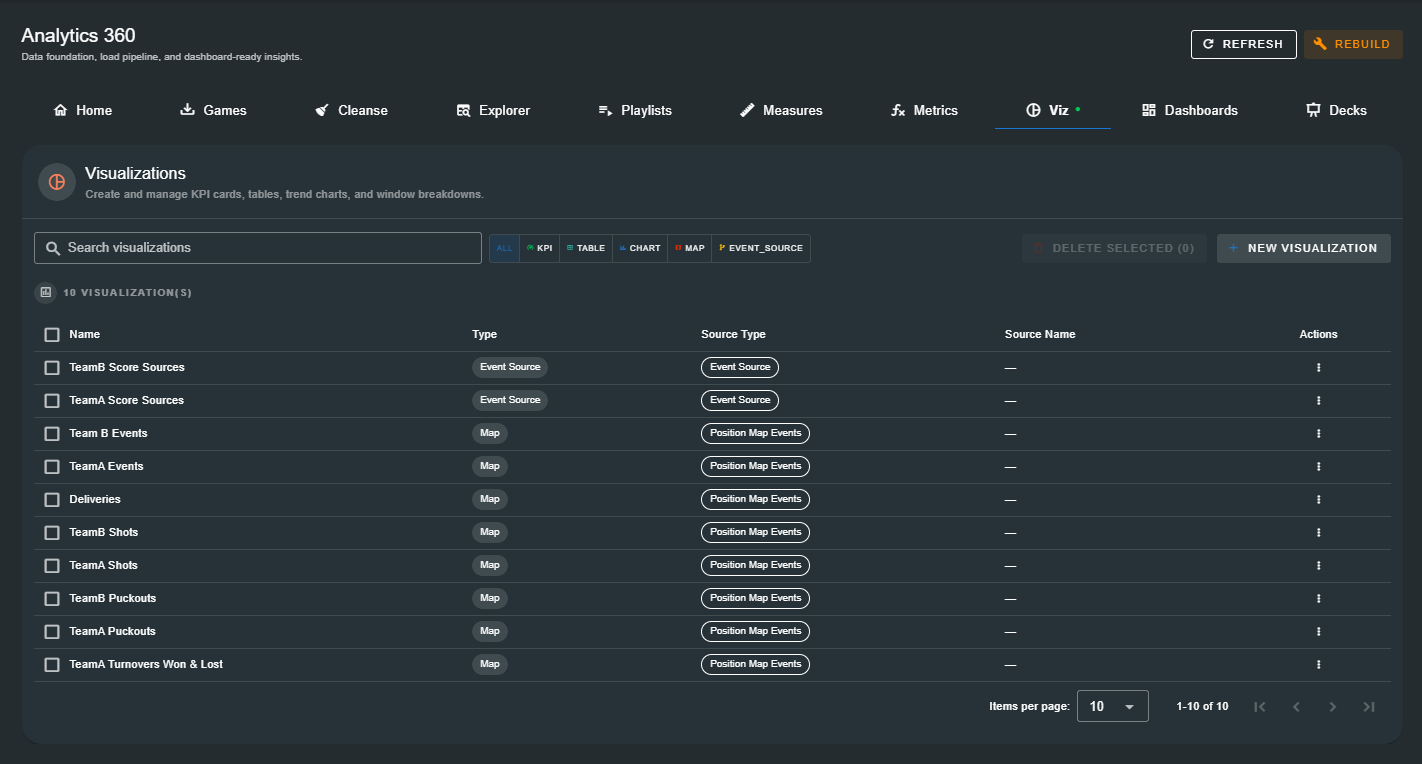The image size is (1422, 764).
Task: Check the TeamA Shots row
Action: pos(52,566)
